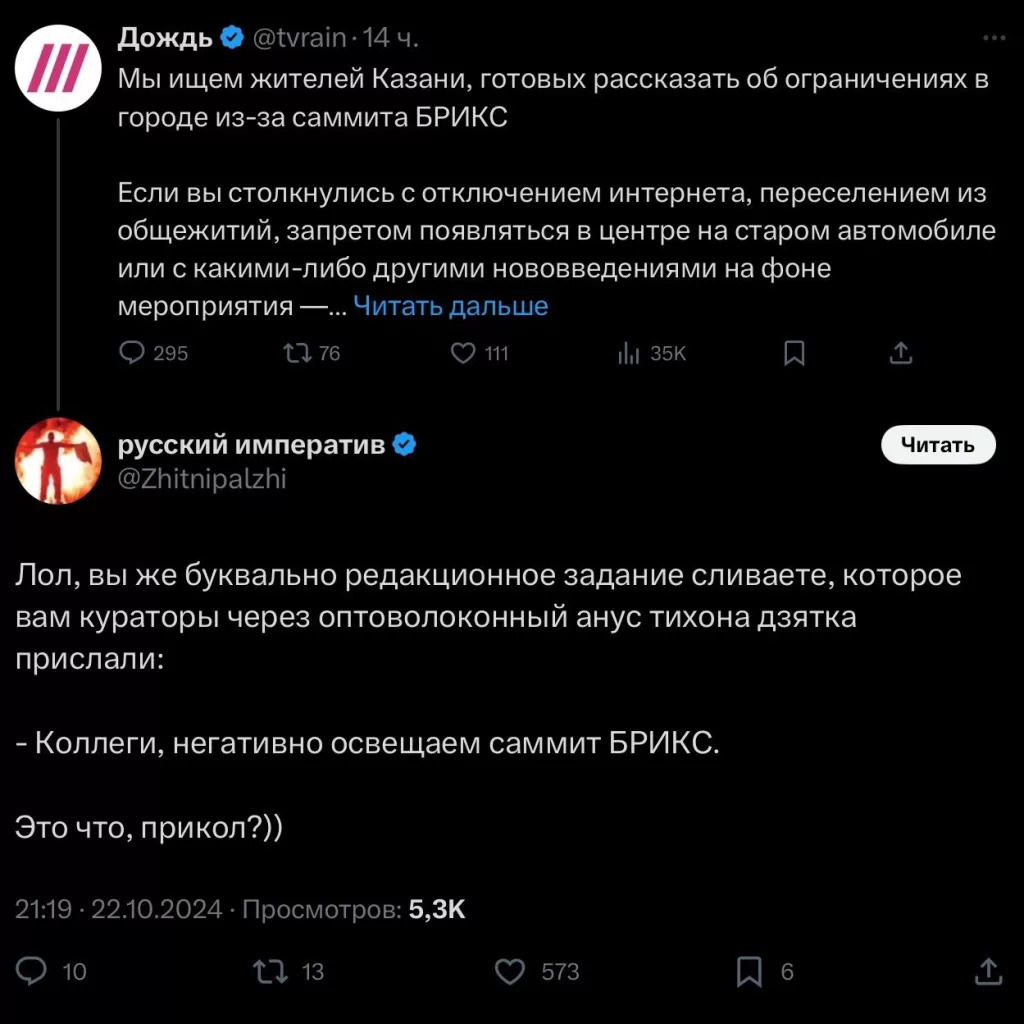Bookmark the Дождь tweet
The height and width of the screenshot is (1024, 1024).
(x=794, y=353)
